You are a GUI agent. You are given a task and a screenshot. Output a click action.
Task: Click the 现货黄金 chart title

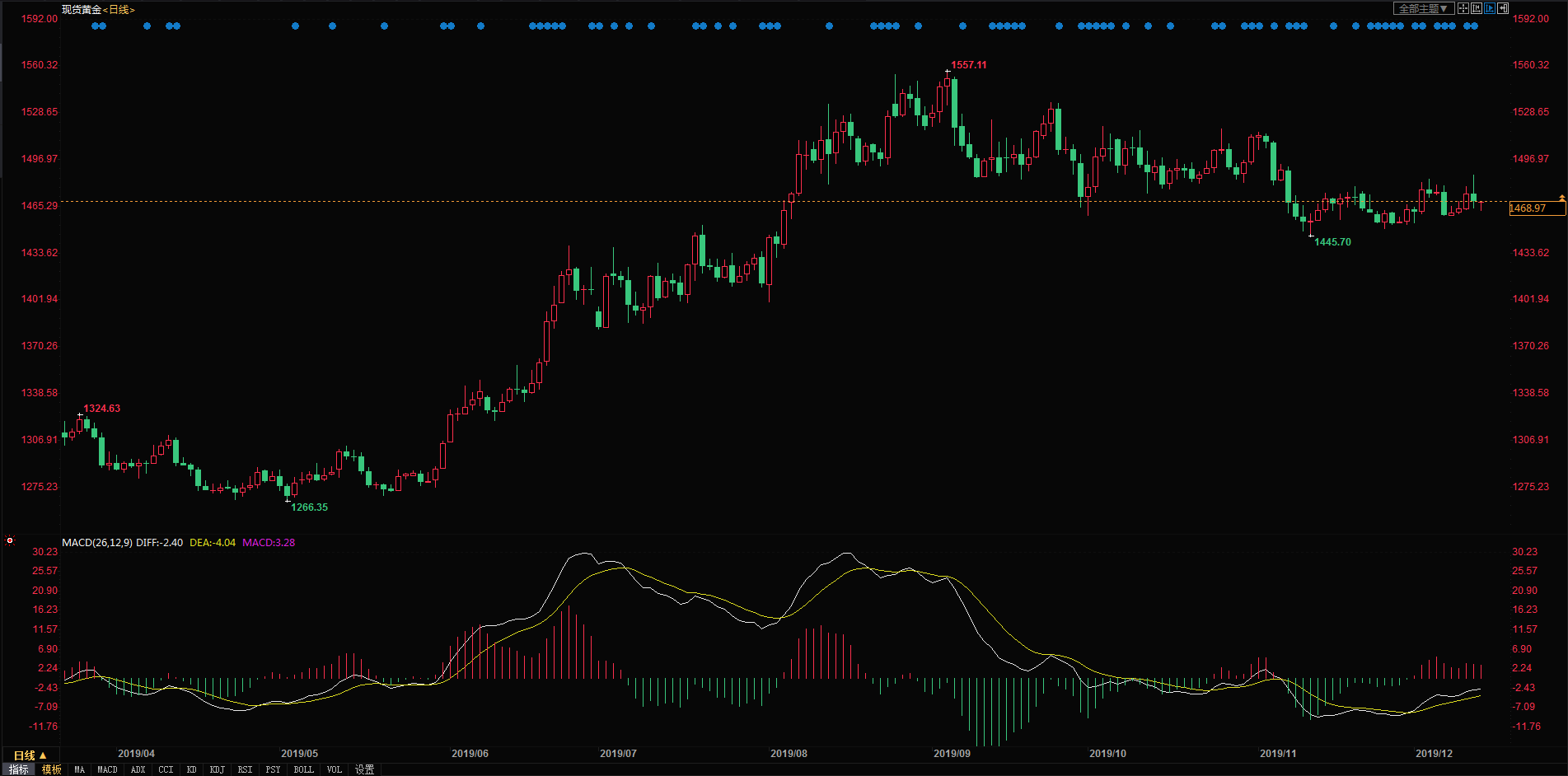tap(81, 10)
